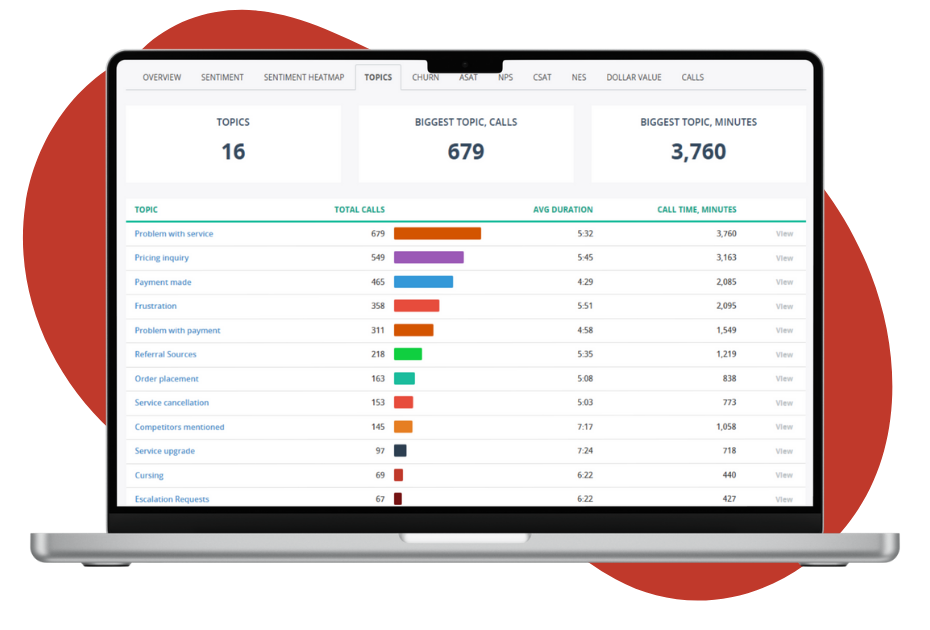Screen dimensions: 930x630
Task: Open the Sentiment tab
Action: click(222, 77)
